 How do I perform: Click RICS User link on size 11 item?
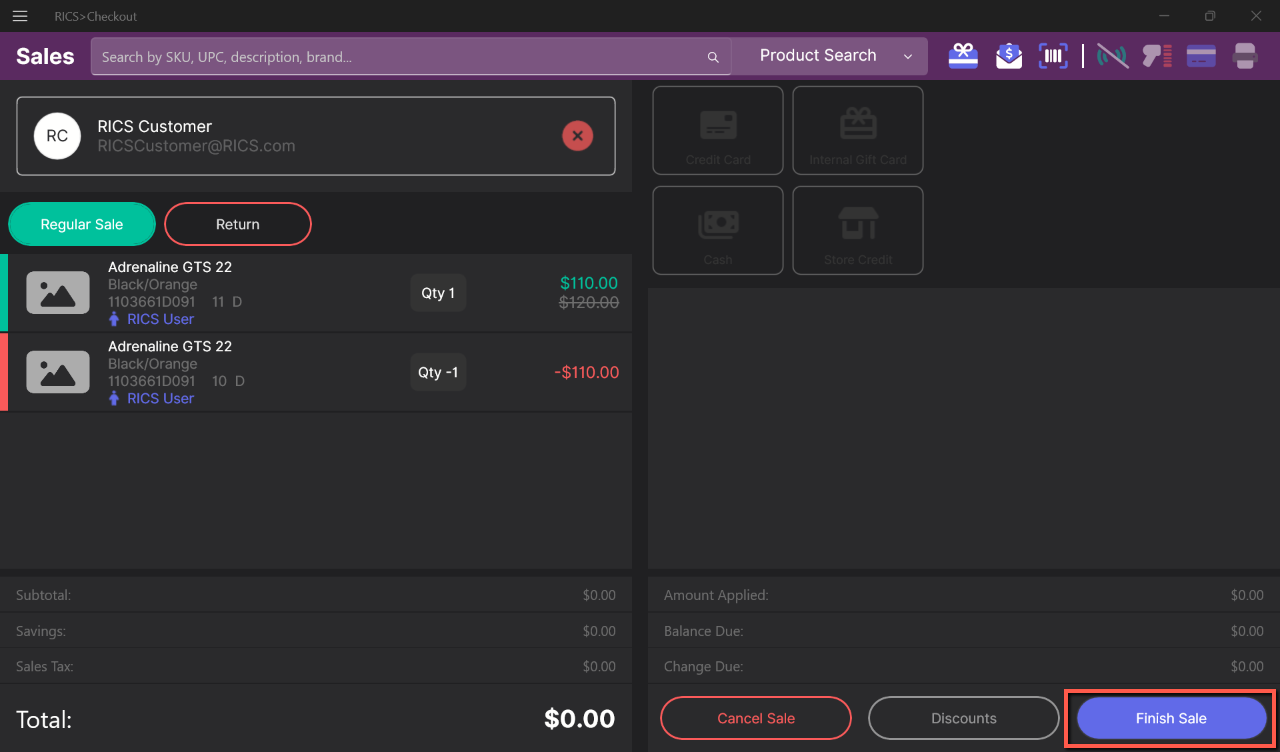point(151,319)
